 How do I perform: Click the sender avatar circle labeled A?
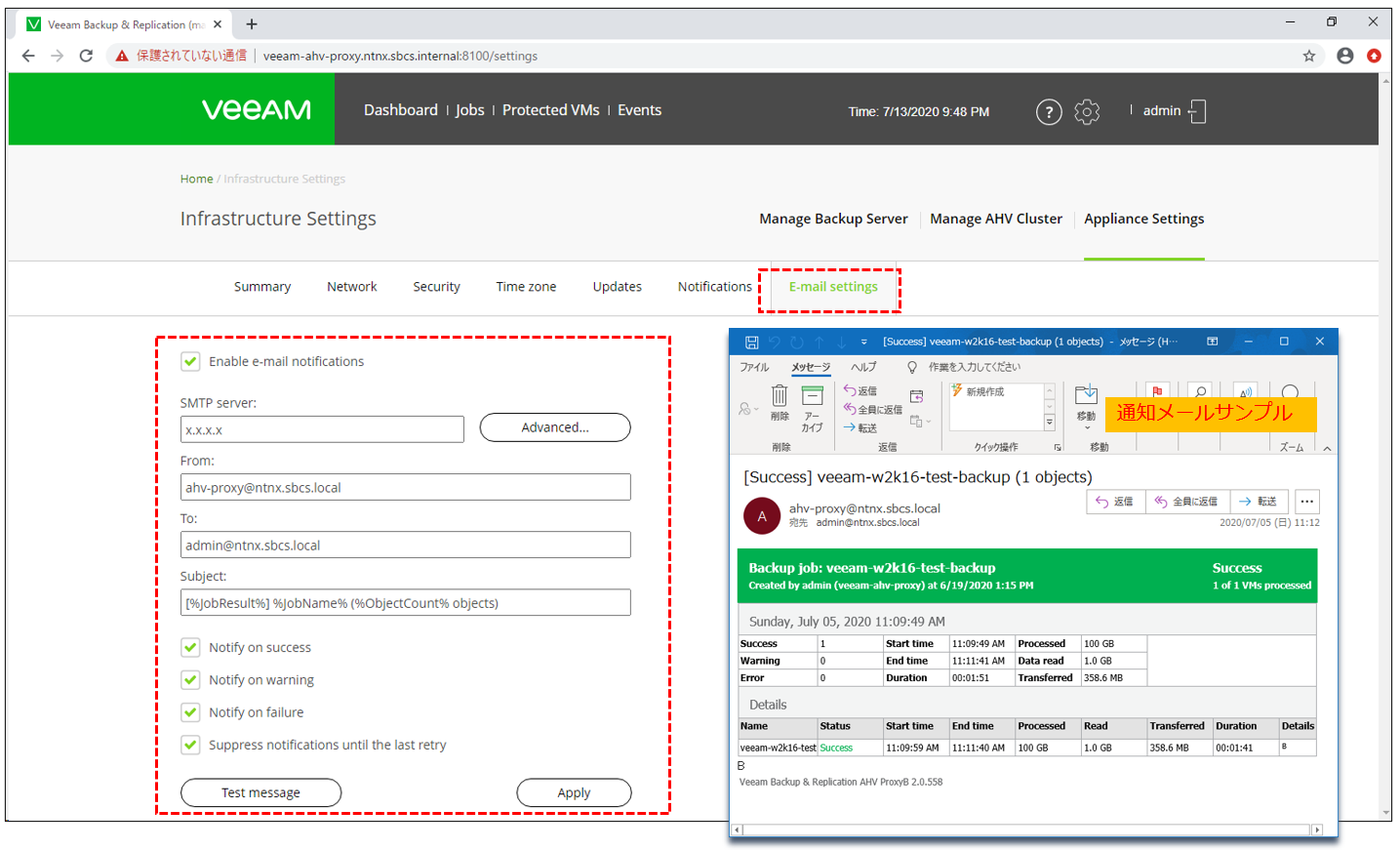pyautogui.click(x=762, y=516)
